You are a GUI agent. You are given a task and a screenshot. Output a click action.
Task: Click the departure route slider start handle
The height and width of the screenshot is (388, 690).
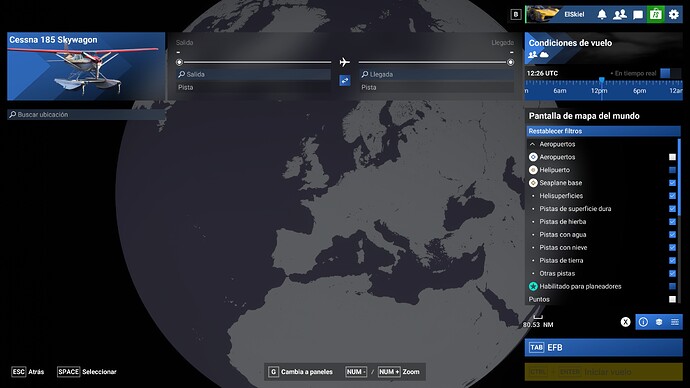[x=179, y=62]
